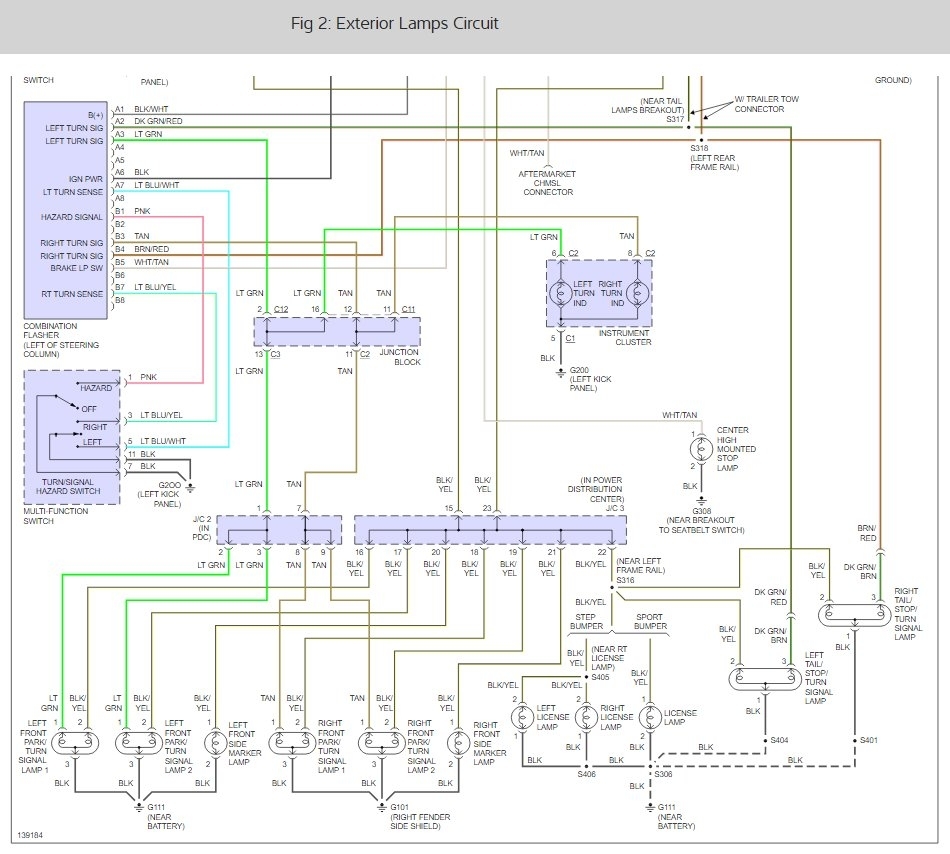Select the Combination Flasher module box
This screenshot has width=950, height=854.
click(65, 210)
